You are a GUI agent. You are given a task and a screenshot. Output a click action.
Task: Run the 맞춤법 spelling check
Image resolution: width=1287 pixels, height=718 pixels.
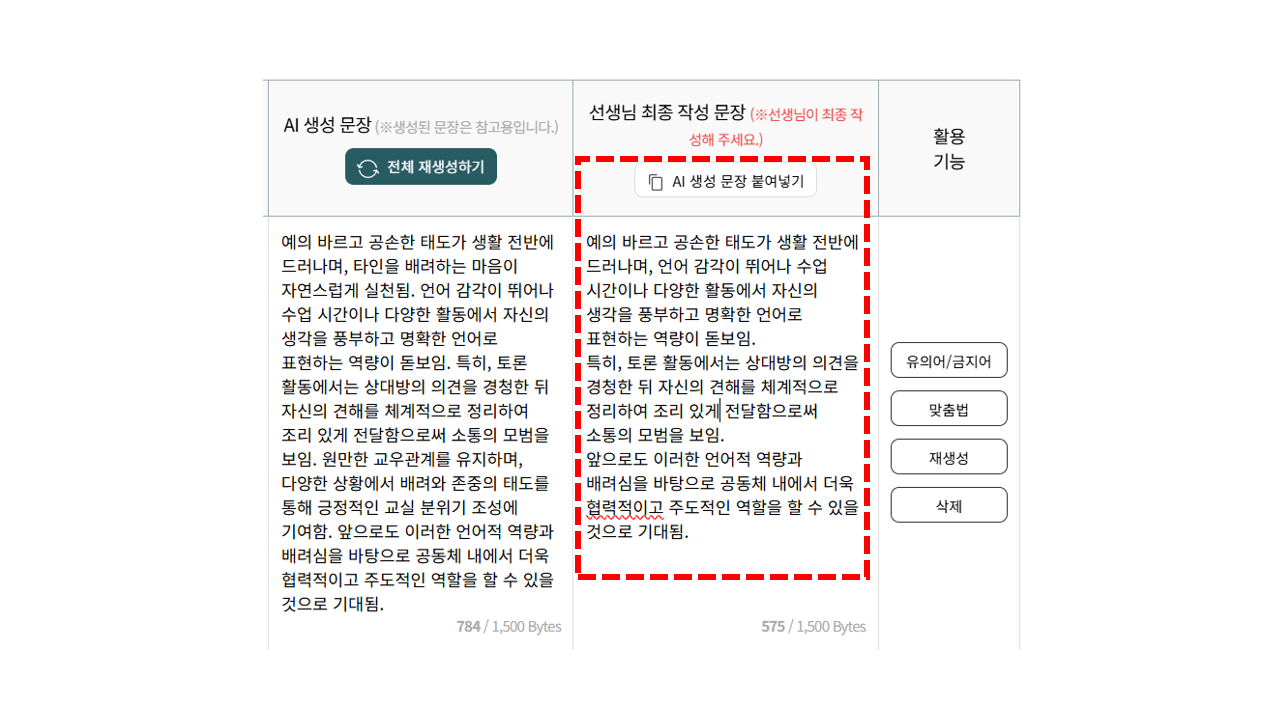point(948,409)
